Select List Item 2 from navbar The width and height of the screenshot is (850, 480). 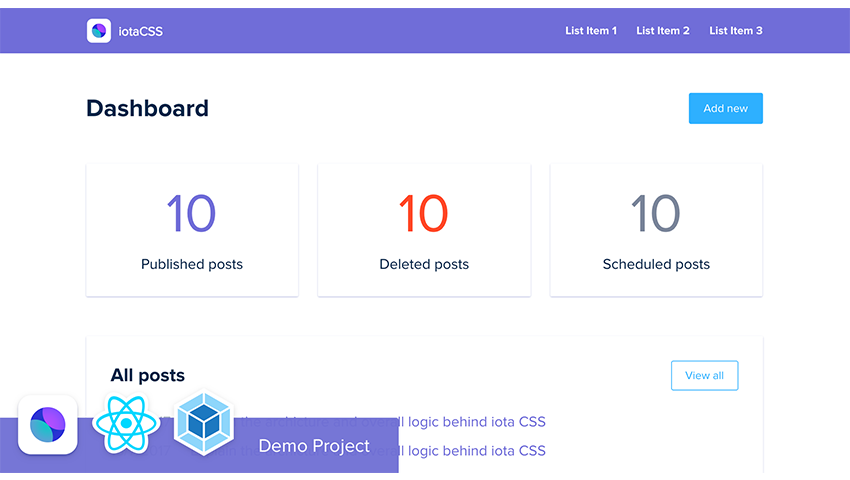663,31
